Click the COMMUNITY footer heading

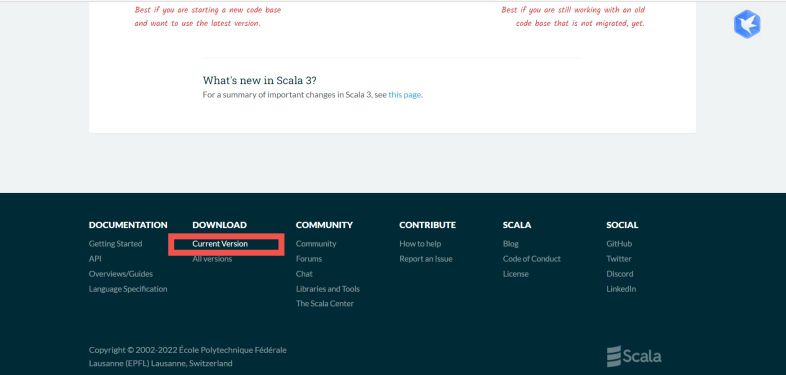(324, 225)
